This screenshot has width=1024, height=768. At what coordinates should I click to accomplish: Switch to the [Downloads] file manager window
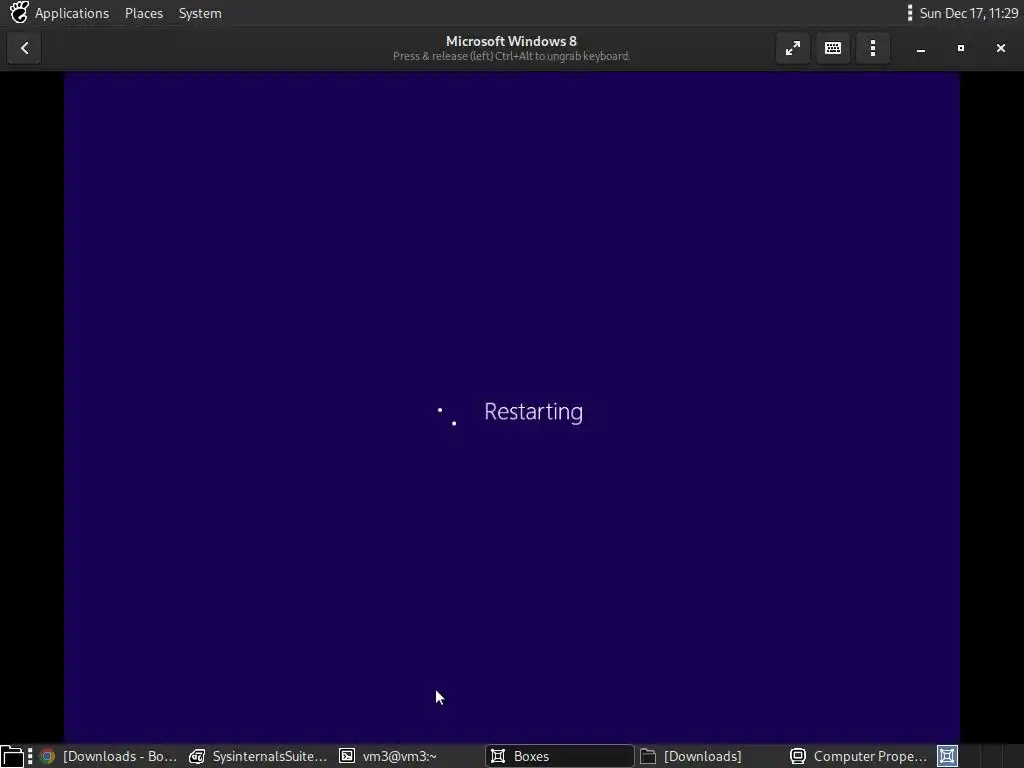pos(707,756)
